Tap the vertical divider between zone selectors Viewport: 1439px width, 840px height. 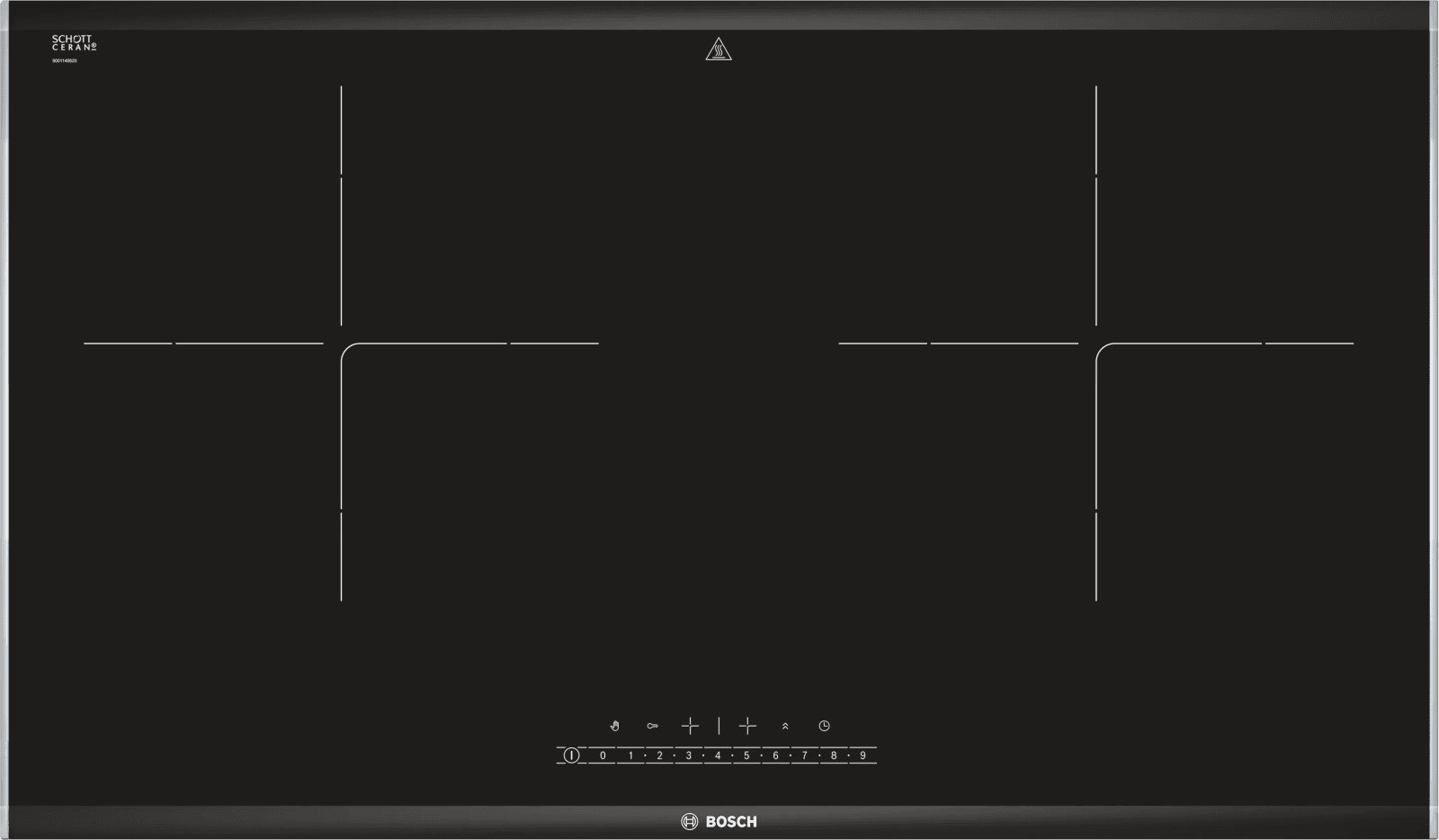coord(719,726)
